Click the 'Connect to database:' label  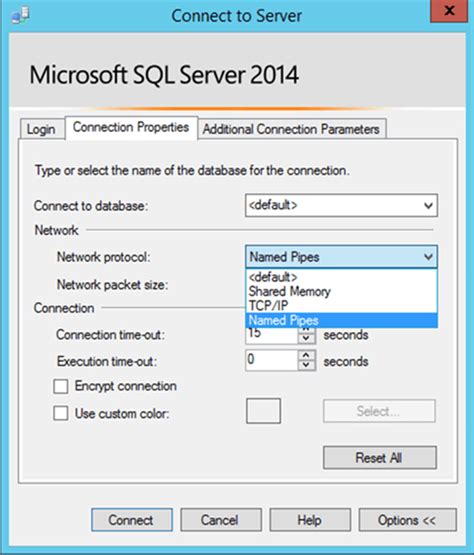[x=91, y=206]
